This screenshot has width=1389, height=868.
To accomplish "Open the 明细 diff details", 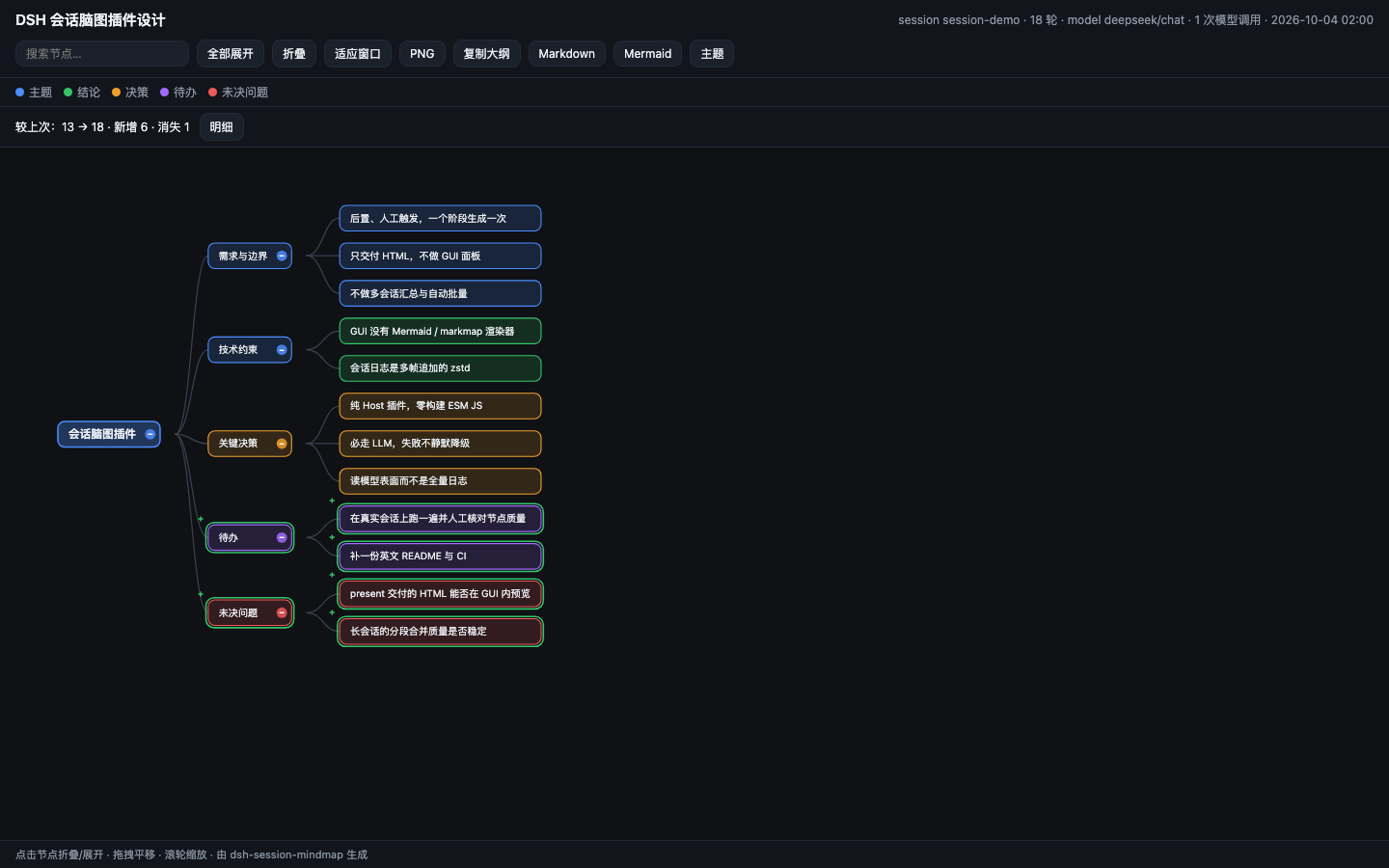I will click(x=222, y=127).
